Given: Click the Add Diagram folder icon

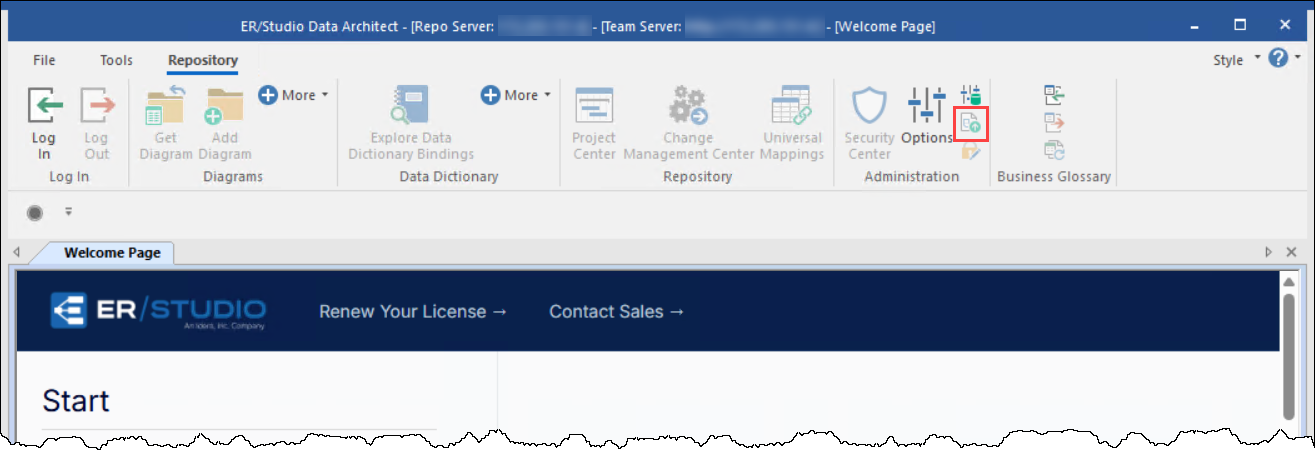Looking at the screenshot, I should 225,106.
